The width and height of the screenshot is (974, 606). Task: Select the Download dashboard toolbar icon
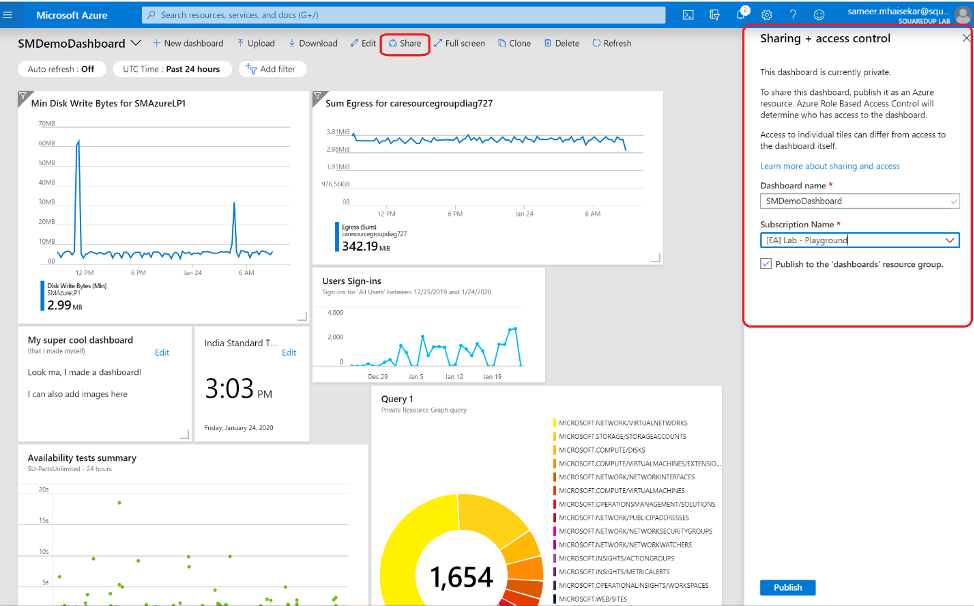(314, 43)
